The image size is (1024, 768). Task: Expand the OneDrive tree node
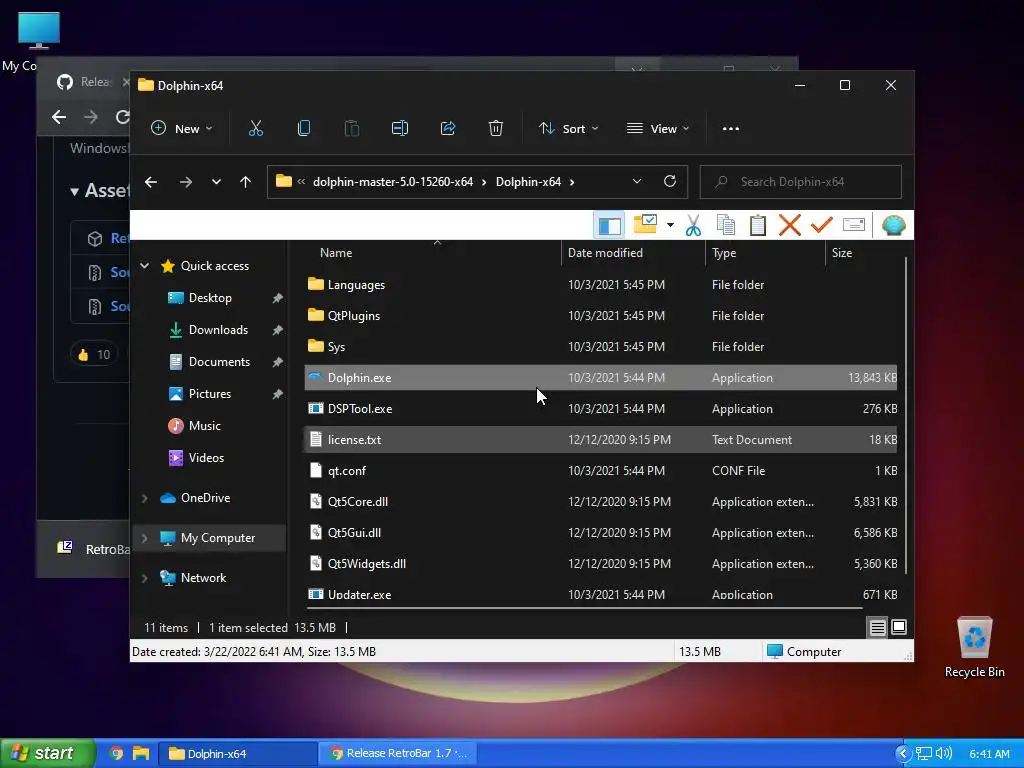[145, 498]
